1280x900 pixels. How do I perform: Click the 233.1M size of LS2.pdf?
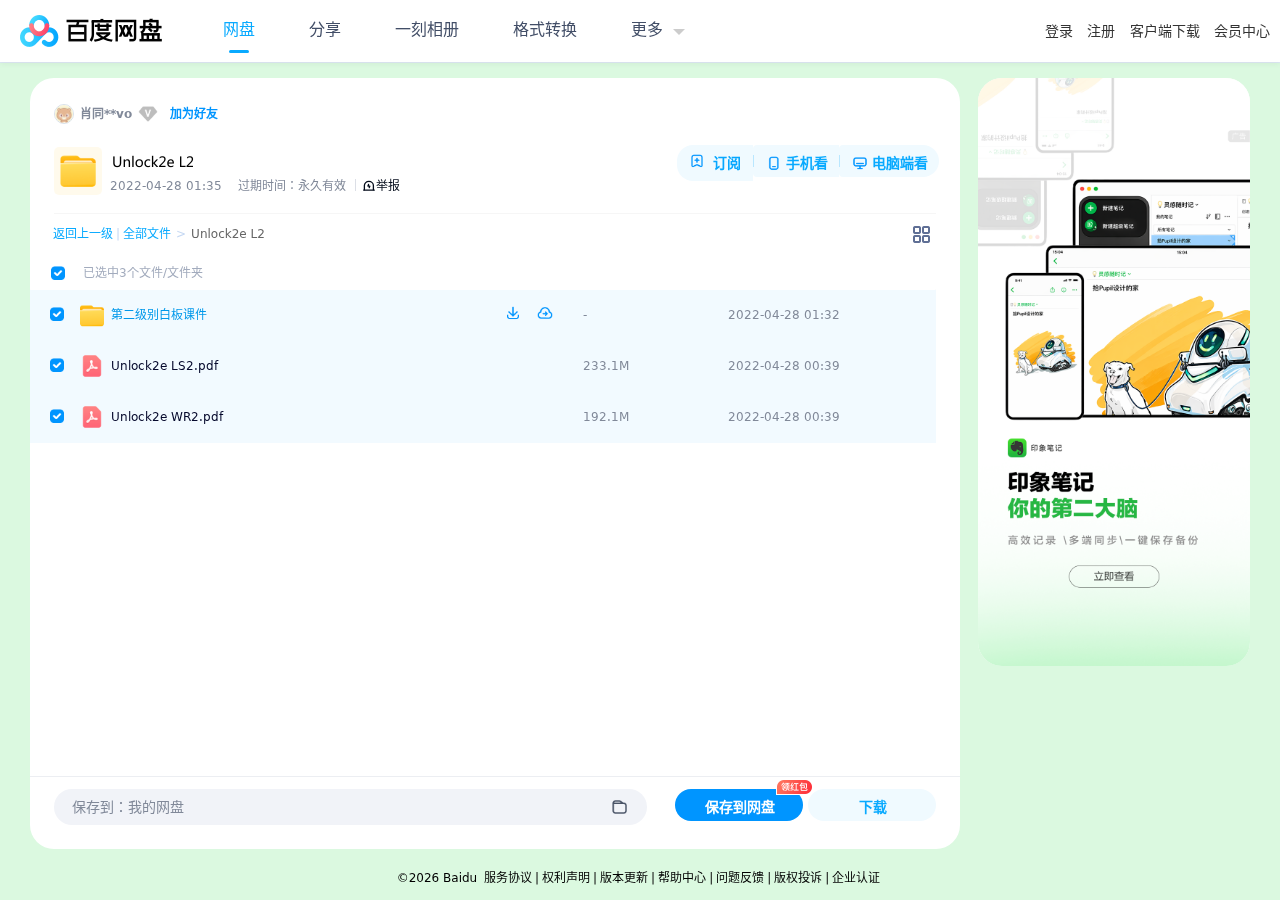[606, 366]
